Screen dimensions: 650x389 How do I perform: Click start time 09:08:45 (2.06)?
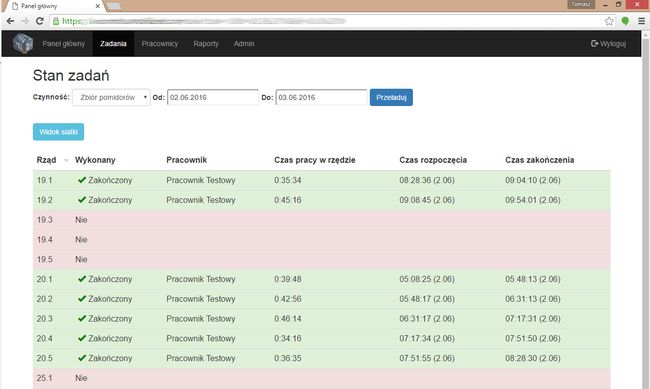pyautogui.click(x=427, y=200)
